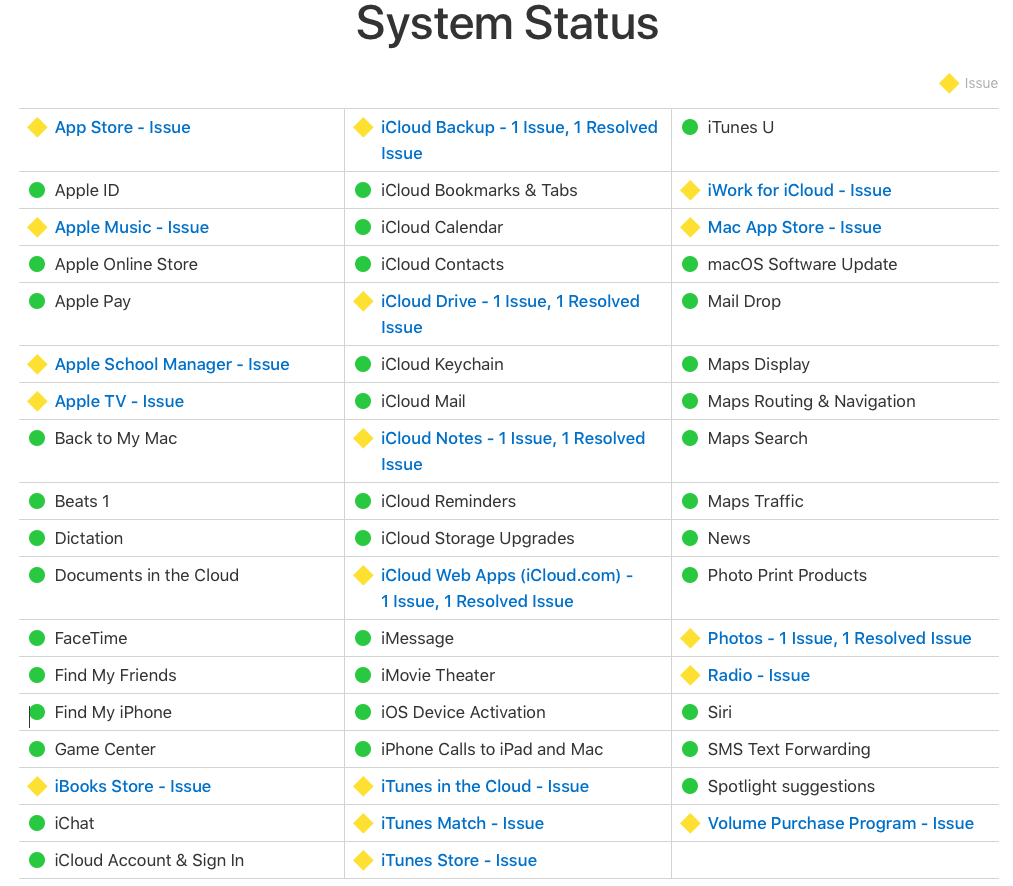Select the Apple Online Store entry
Image resolution: width=1013 pixels, height=886 pixels.
[126, 264]
